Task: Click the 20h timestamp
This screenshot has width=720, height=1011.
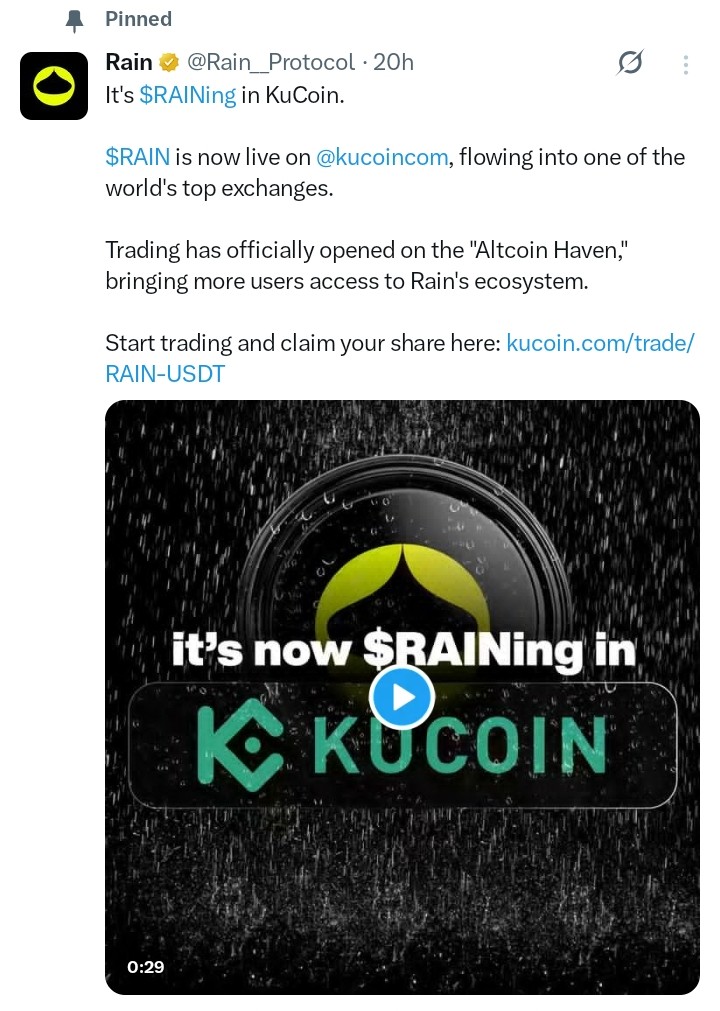Action: click(x=393, y=63)
